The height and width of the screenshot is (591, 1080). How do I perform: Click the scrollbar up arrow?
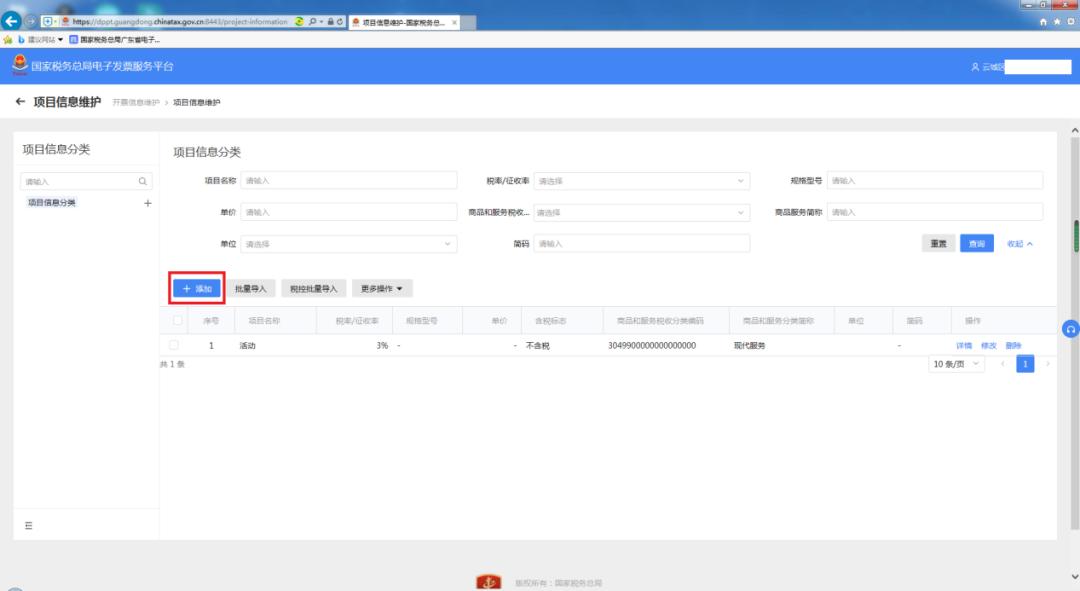pyautogui.click(x=1075, y=130)
